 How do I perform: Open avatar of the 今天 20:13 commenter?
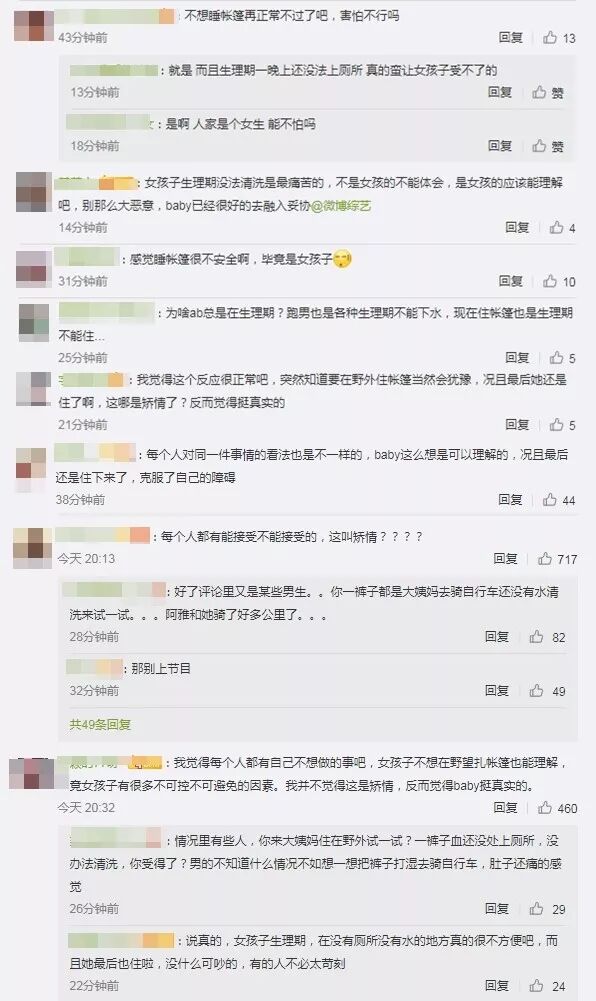(x=33, y=547)
